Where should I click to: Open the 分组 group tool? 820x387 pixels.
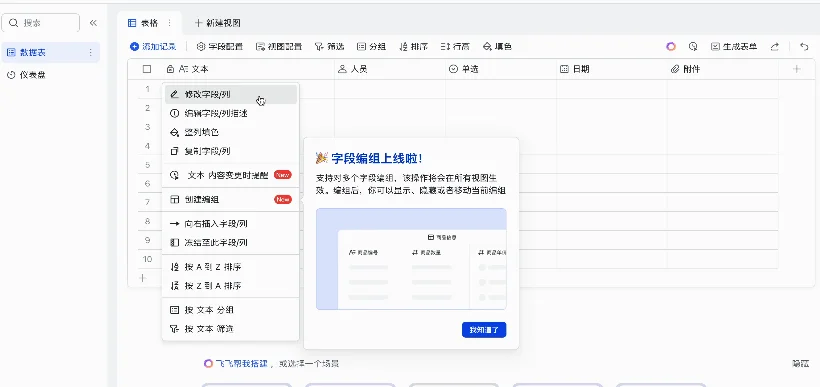(371, 47)
